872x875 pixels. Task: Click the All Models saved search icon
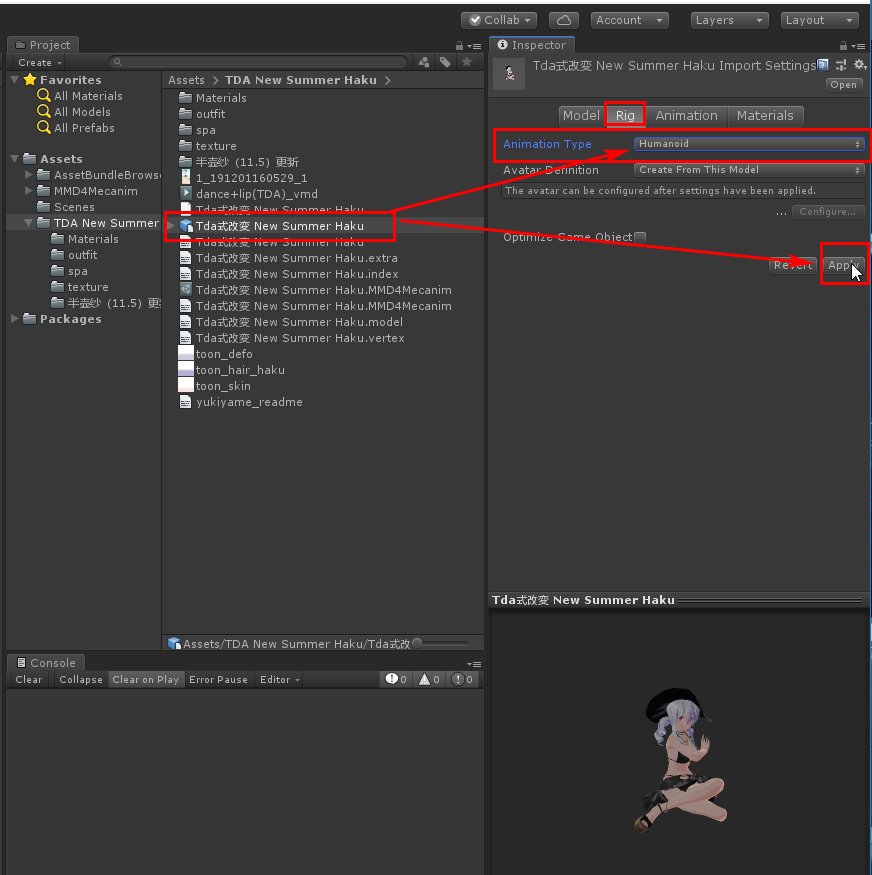(44, 112)
